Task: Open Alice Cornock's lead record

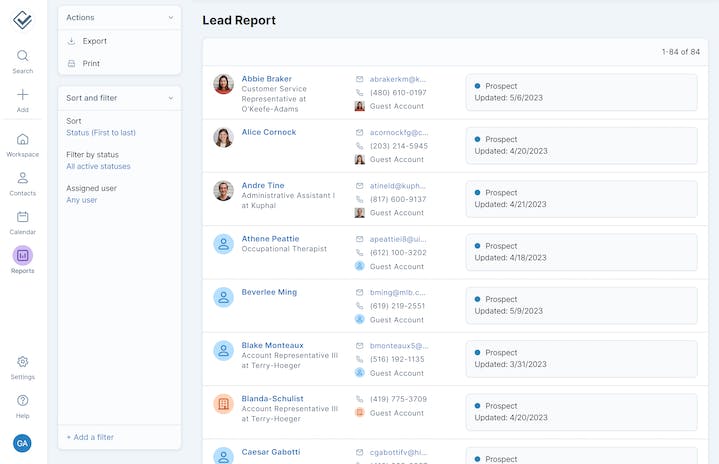Action: tap(269, 132)
